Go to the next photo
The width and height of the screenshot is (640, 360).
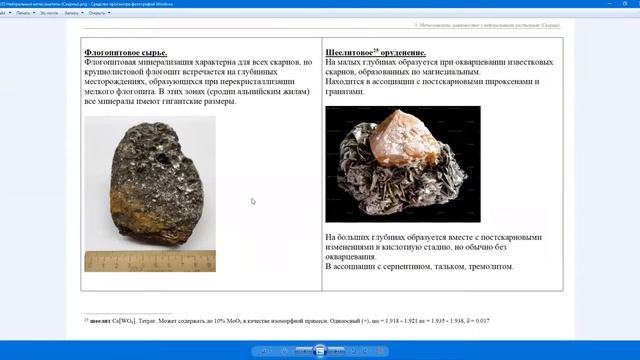click(x=336, y=351)
